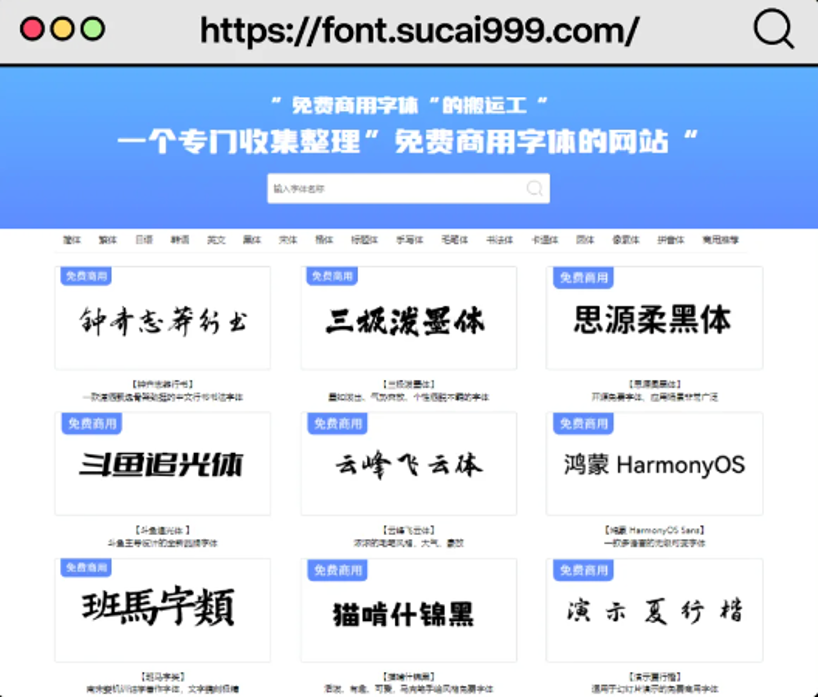Open the 繁体 category

point(108,240)
